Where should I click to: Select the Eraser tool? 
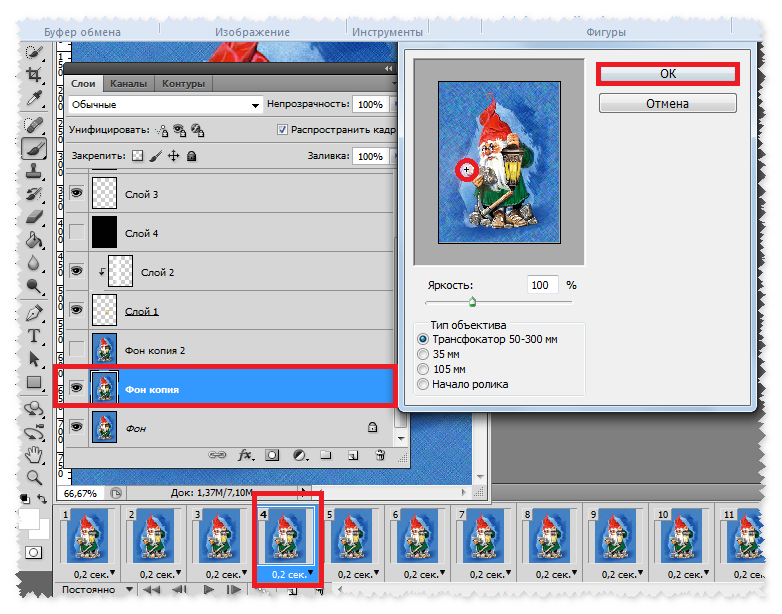[x=34, y=217]
